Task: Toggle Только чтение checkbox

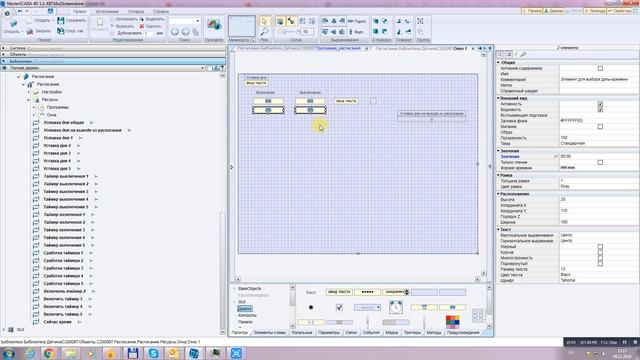Action: (600, 162)
